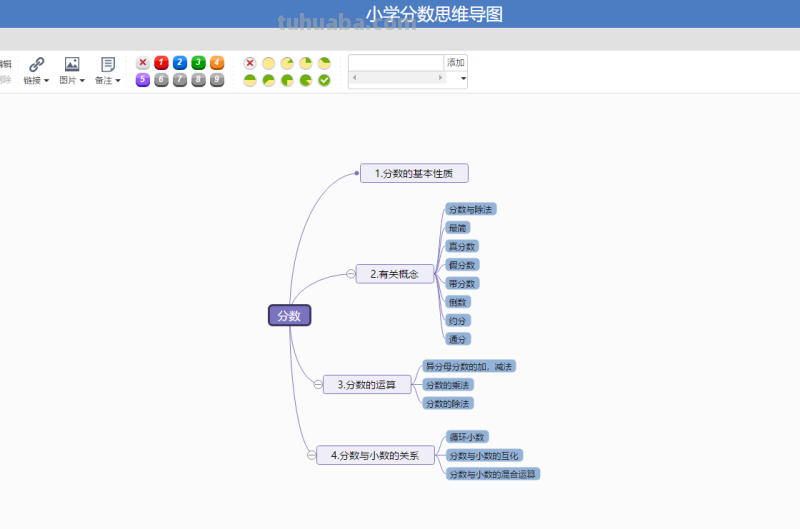The image size is (800, 529).
Task: Select the 通分 subnode
Action: (x=458, y=339)
